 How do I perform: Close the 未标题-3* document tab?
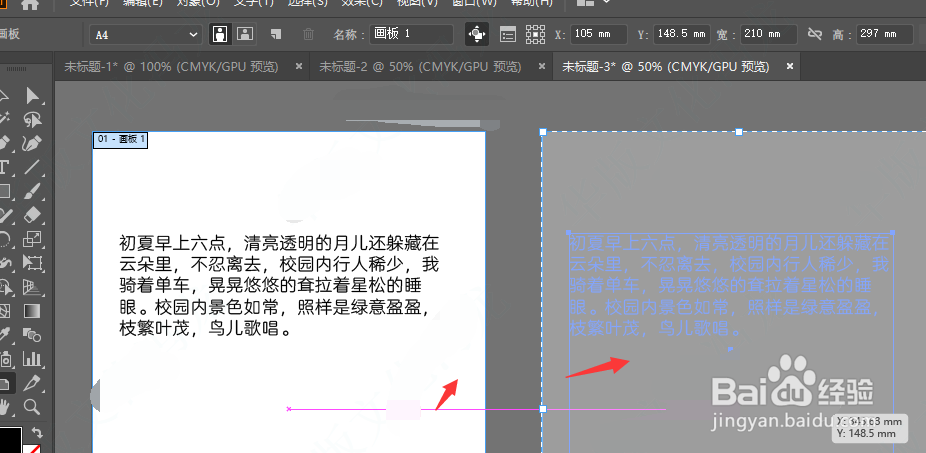pyautogui.click(x=790, y=66)
